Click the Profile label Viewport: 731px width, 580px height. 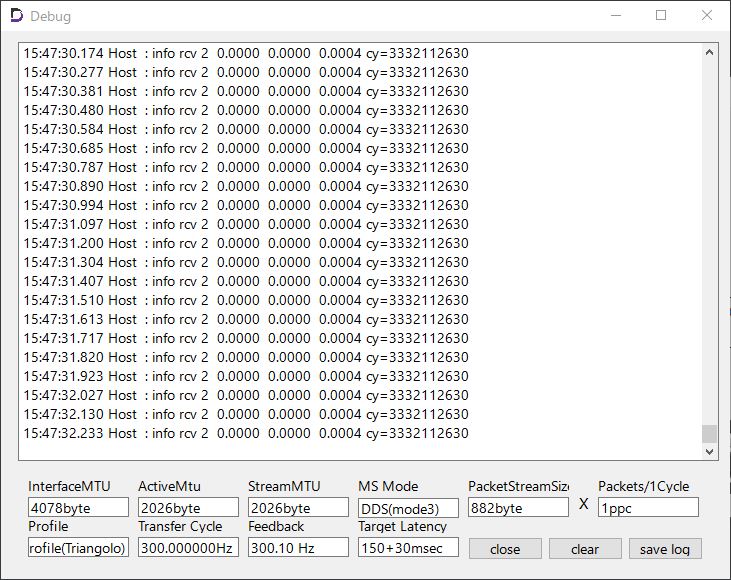(48, 526)
